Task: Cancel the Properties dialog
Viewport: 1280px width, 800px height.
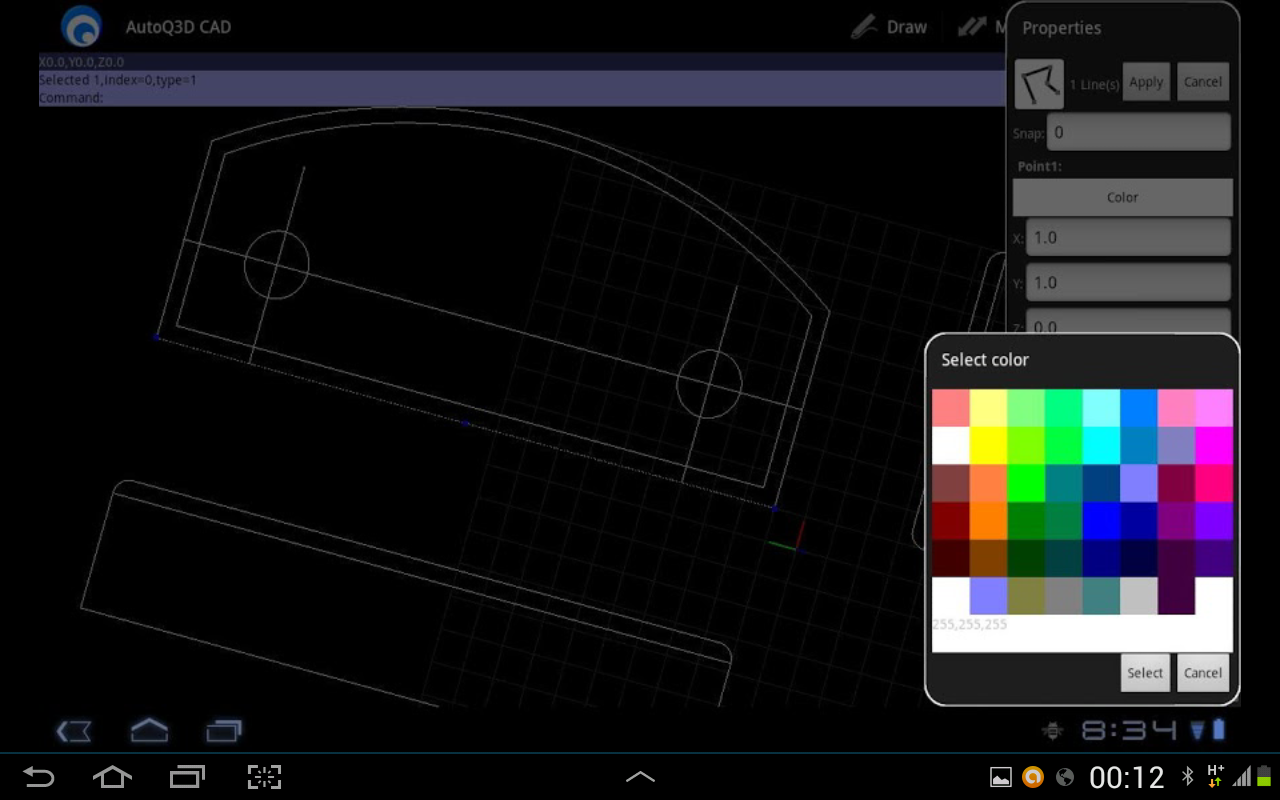Action: [x=1203, y=82]
